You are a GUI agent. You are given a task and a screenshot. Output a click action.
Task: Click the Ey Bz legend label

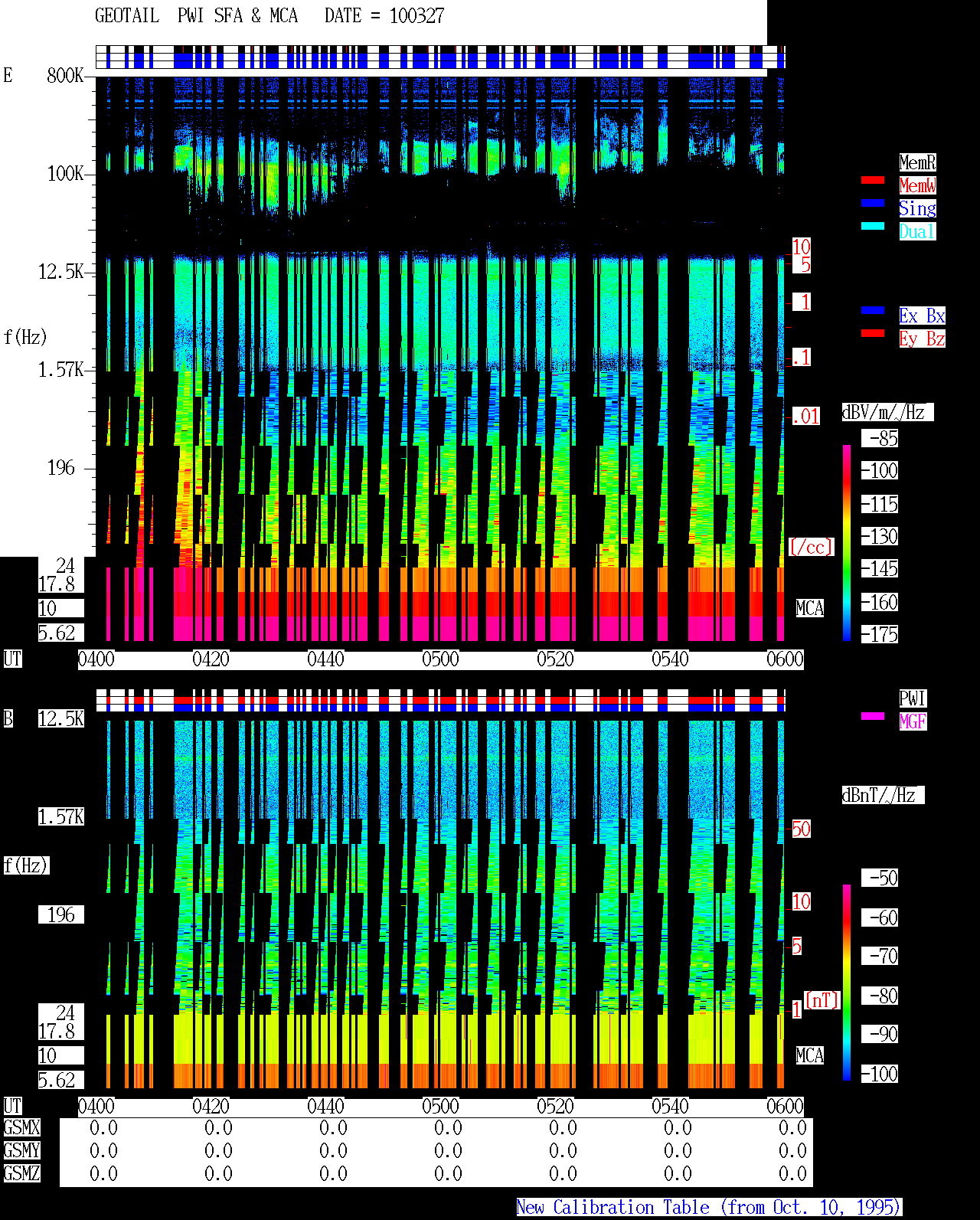(922, 339)
